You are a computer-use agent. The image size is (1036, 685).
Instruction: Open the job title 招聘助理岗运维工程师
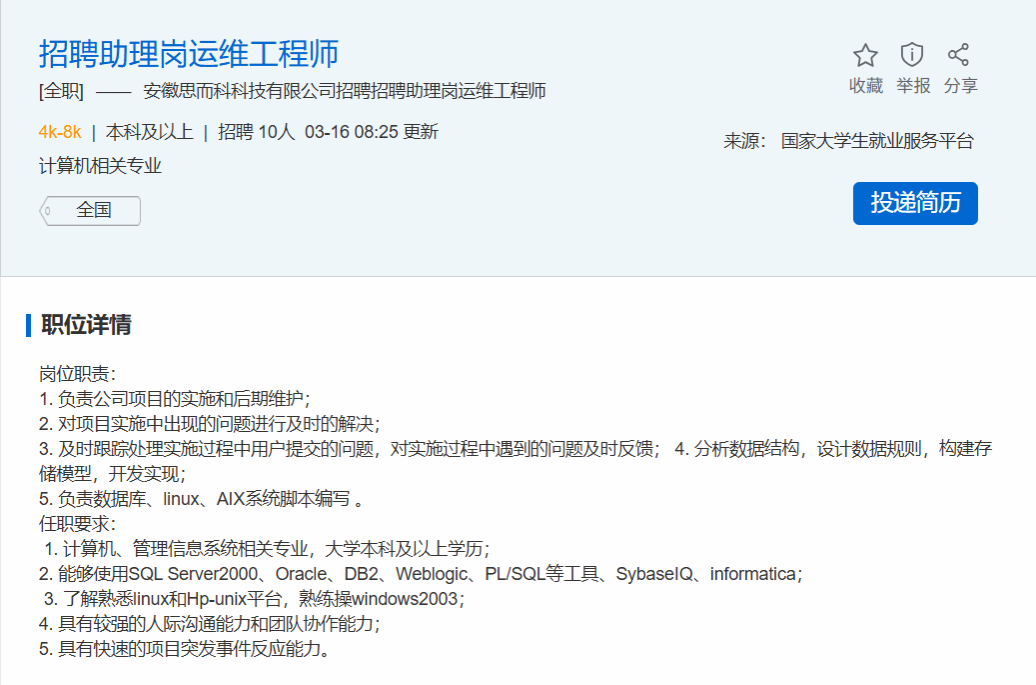pos(189,53)
